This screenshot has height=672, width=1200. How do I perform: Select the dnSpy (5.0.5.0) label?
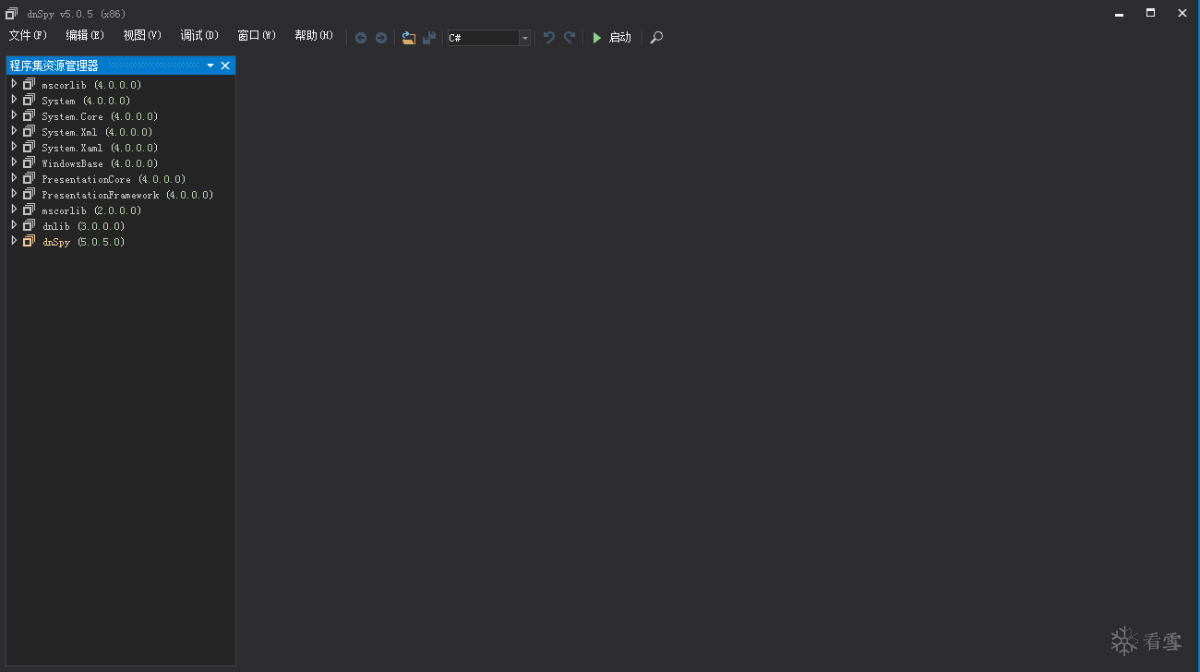84,242
